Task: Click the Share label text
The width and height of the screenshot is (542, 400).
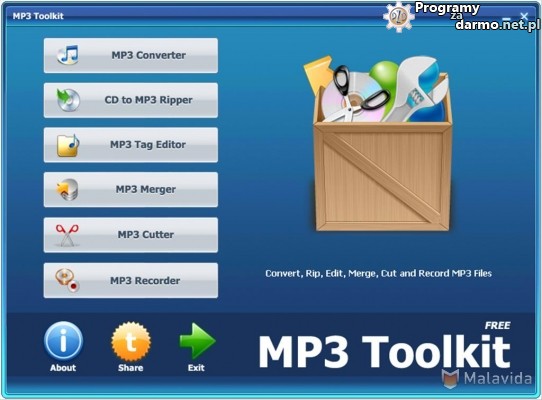Action: point(131,368)
